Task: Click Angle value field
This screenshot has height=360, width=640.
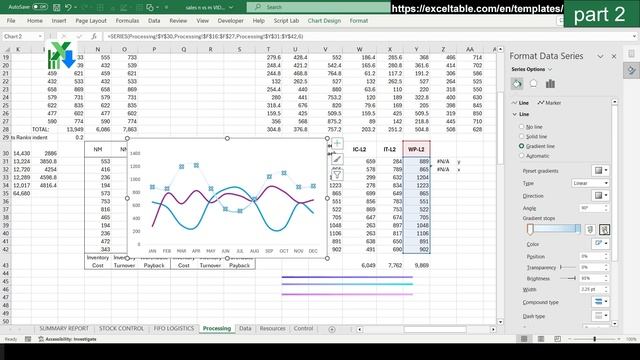Action: point(591,208)
